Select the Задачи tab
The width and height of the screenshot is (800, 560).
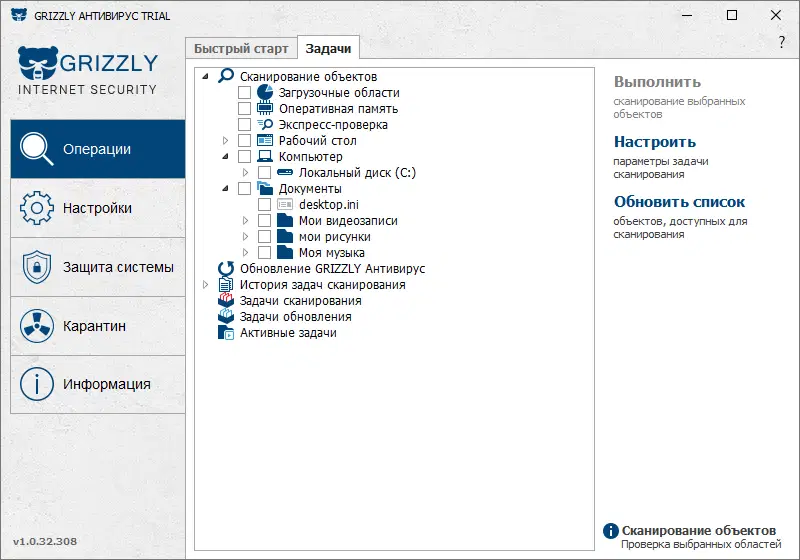coord(328,48)
